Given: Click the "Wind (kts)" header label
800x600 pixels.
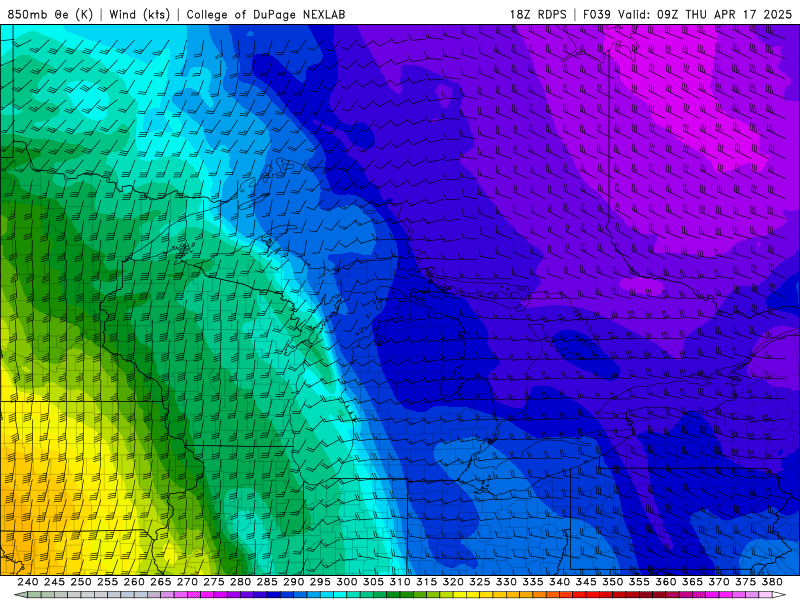Looking at the screenshot, I should [139, 14].
